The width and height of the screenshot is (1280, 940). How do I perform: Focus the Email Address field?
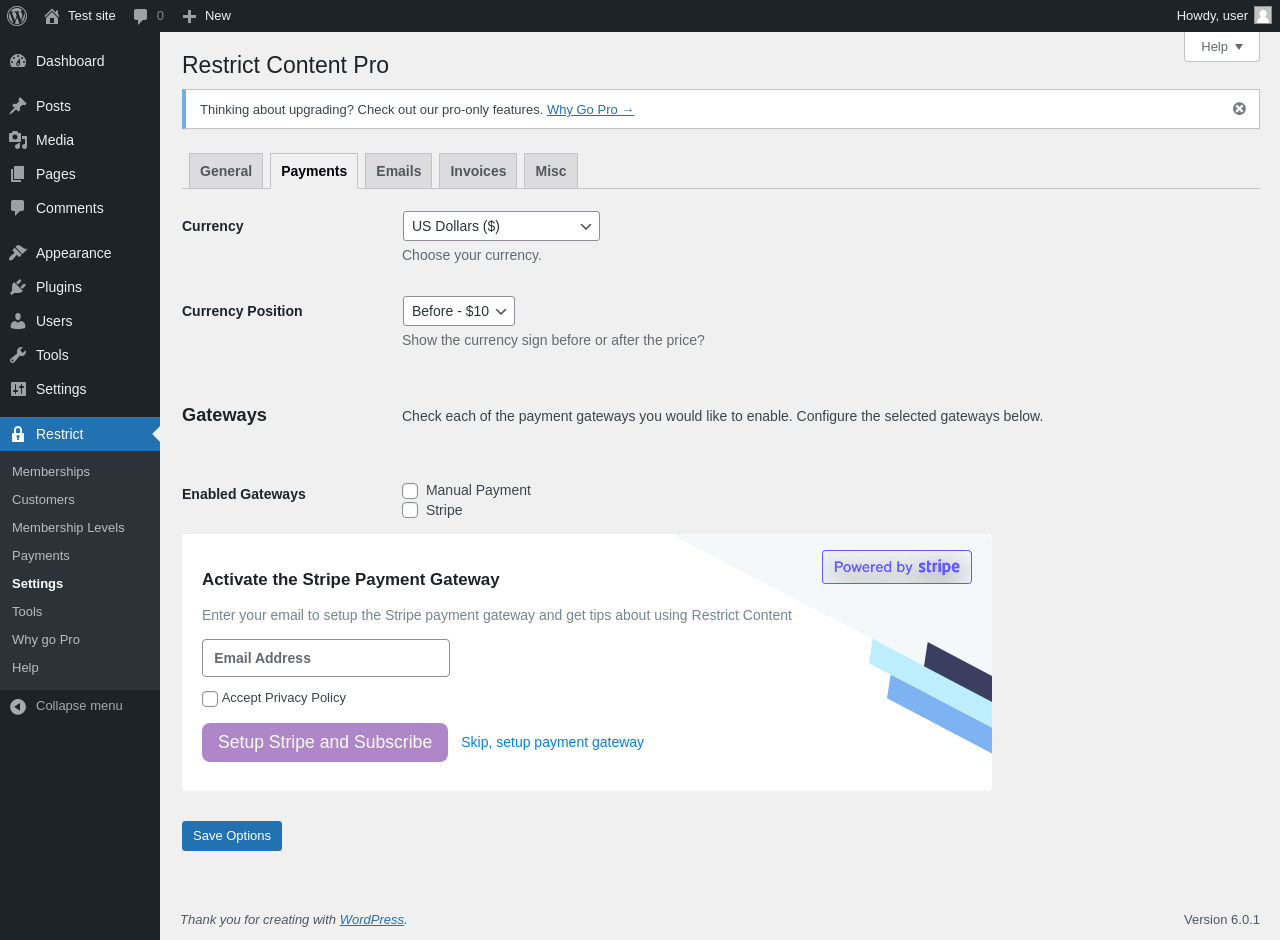click(x=326, y=658)
